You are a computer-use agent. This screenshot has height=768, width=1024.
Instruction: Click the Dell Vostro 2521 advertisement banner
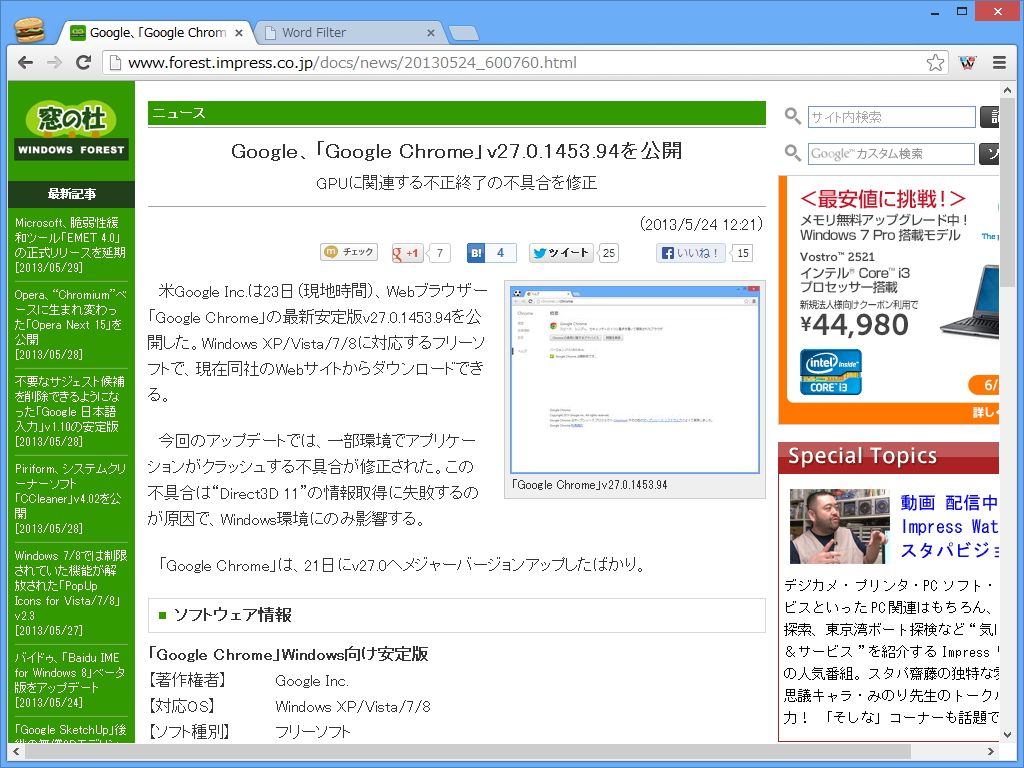point(889,300)
